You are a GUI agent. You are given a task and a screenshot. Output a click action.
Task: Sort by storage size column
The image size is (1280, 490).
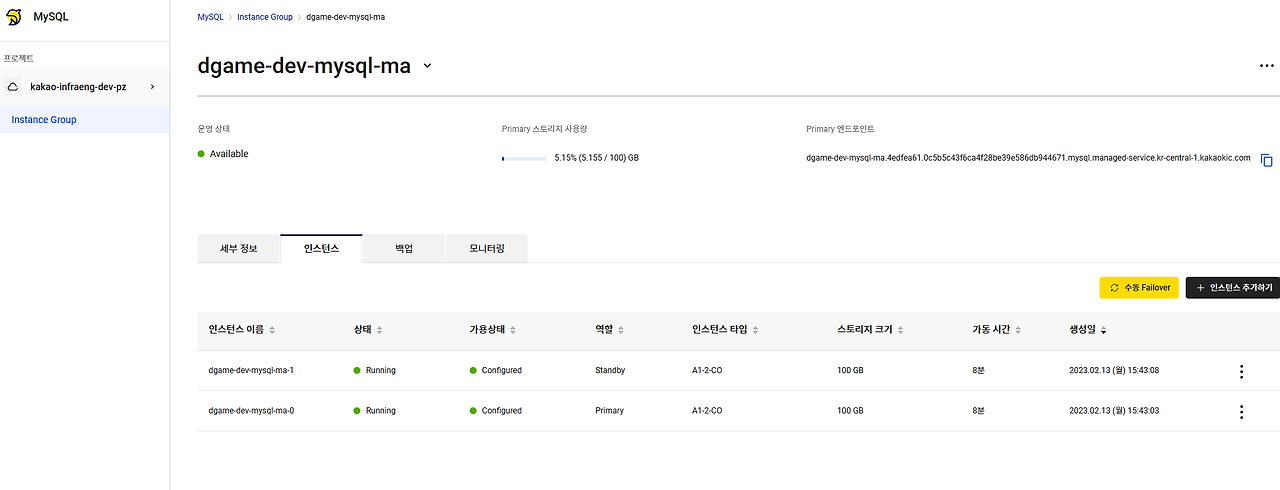coord(902,330)
